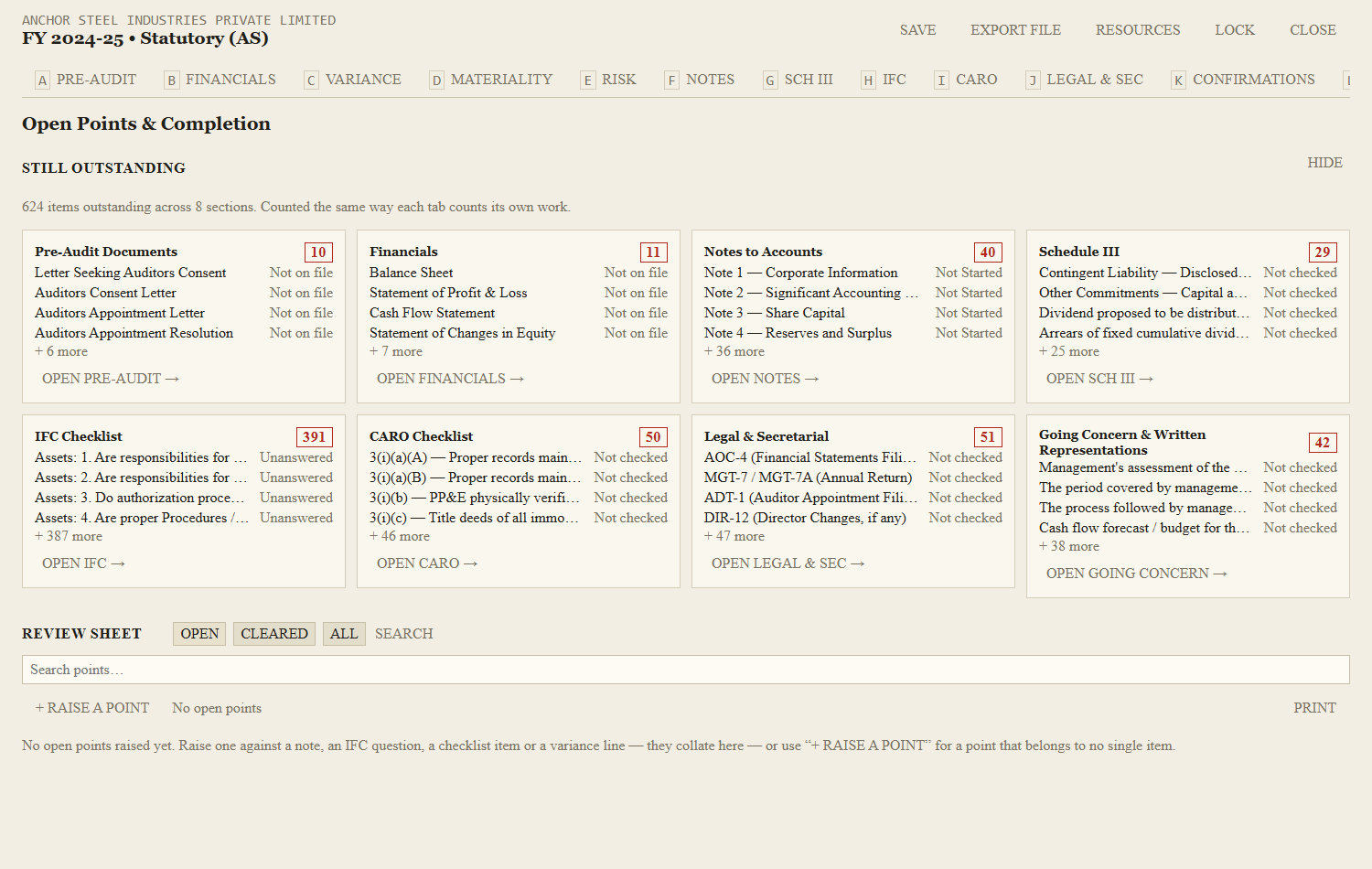The height and width of the screenshot is (869, 1372).
Task: Go to the Variance tab
Action: click(x=353, y=80)
